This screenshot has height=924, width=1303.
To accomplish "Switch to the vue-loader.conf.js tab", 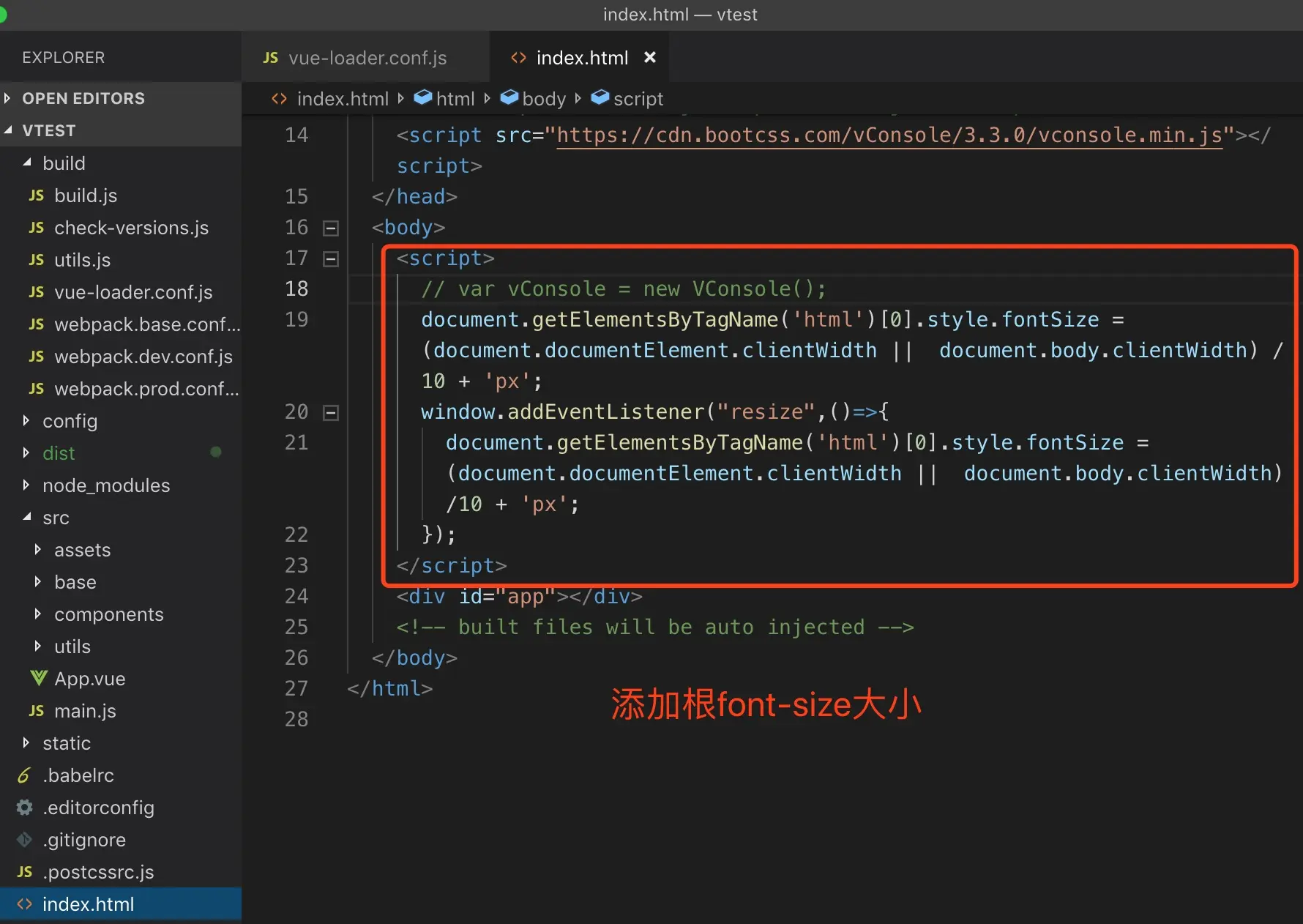I will point(365,57).
